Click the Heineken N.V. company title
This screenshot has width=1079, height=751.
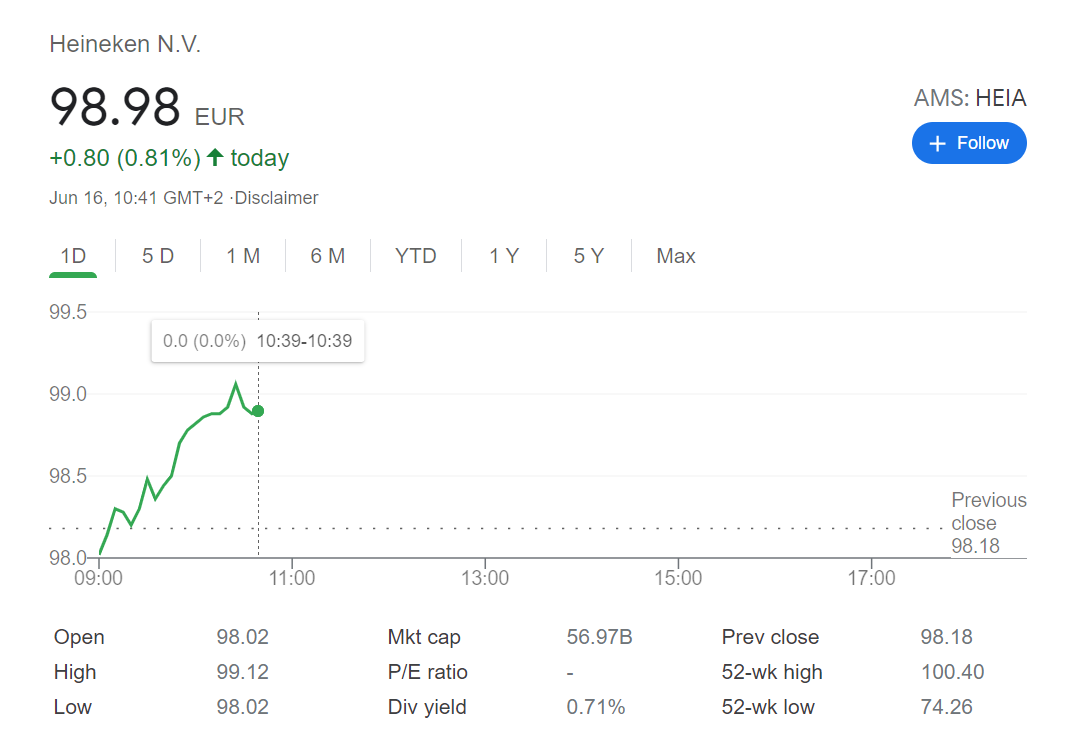tap(125, 44)
